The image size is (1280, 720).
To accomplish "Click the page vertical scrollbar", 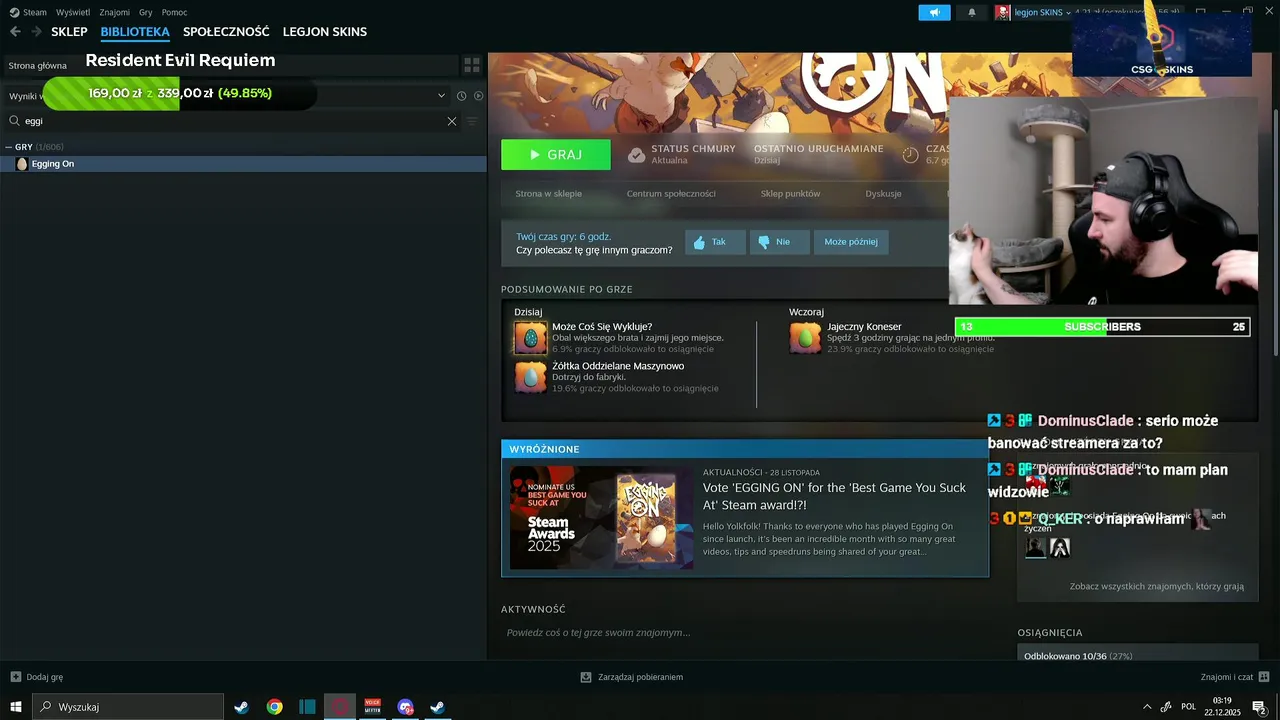I will pos(1275,205).
